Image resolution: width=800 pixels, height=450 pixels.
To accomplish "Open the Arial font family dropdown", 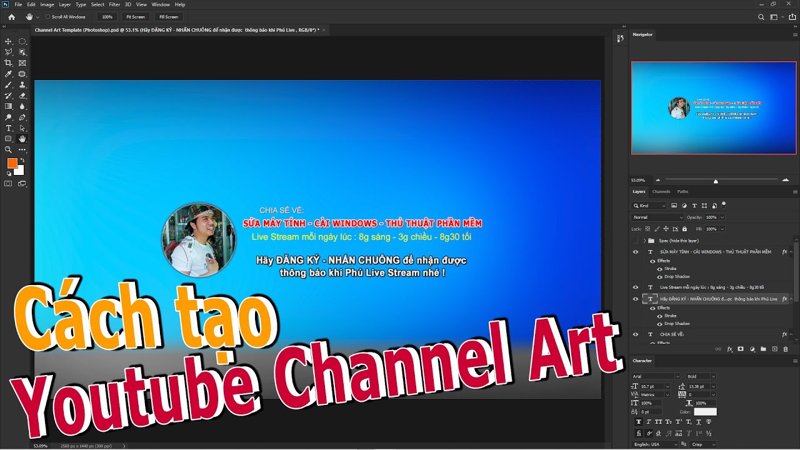I will click(x=656, y=377).
